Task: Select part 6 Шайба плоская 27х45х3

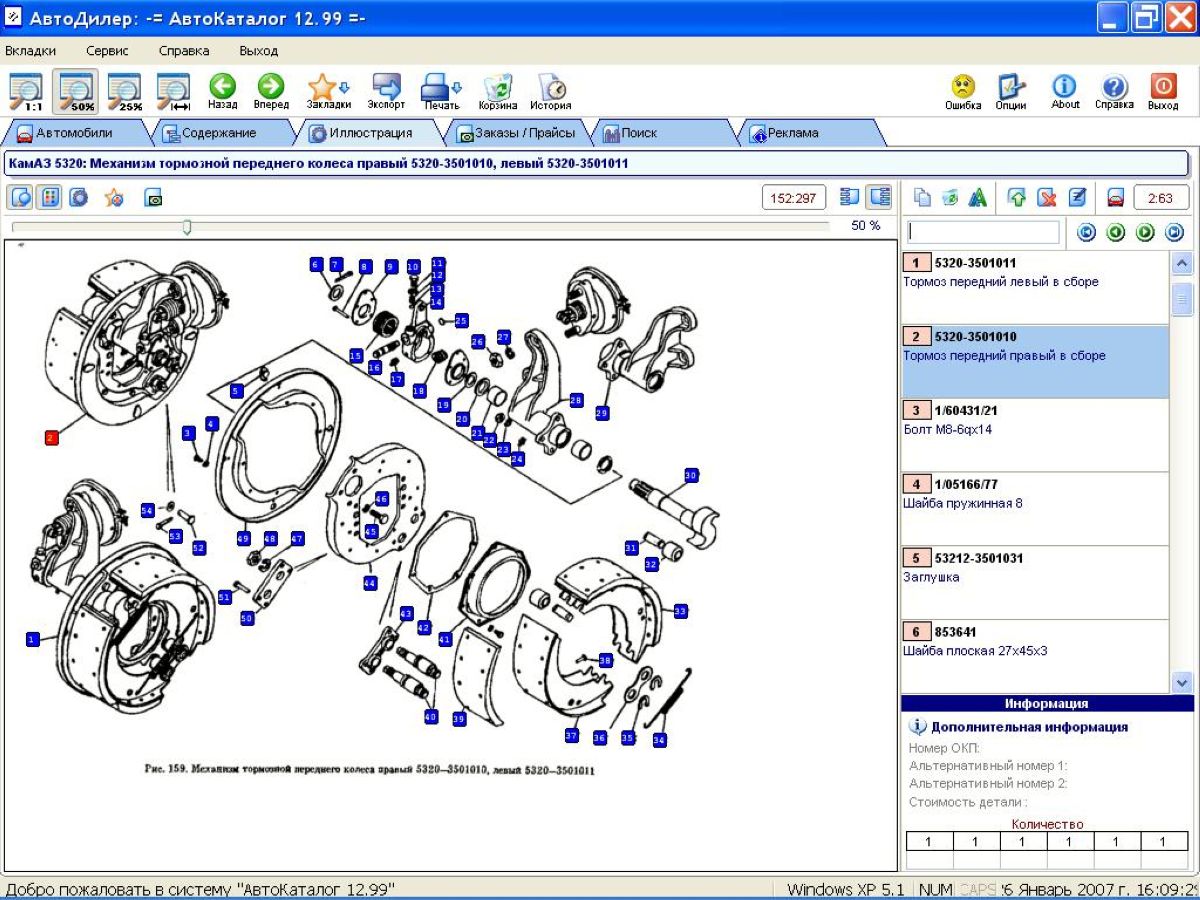Action: click(1035, 656)
